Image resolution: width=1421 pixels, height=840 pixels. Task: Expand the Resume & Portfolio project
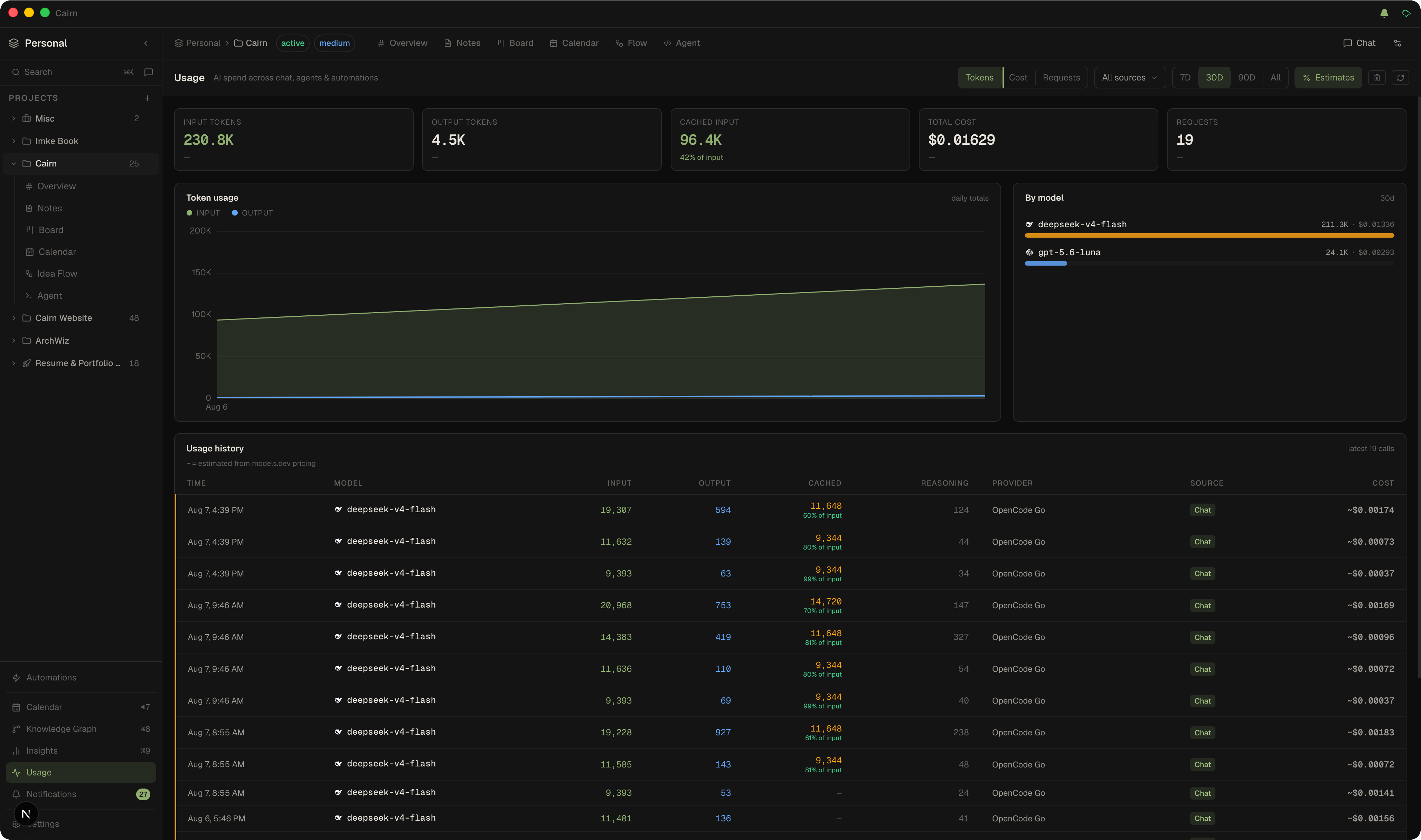[x=13, y=363]
